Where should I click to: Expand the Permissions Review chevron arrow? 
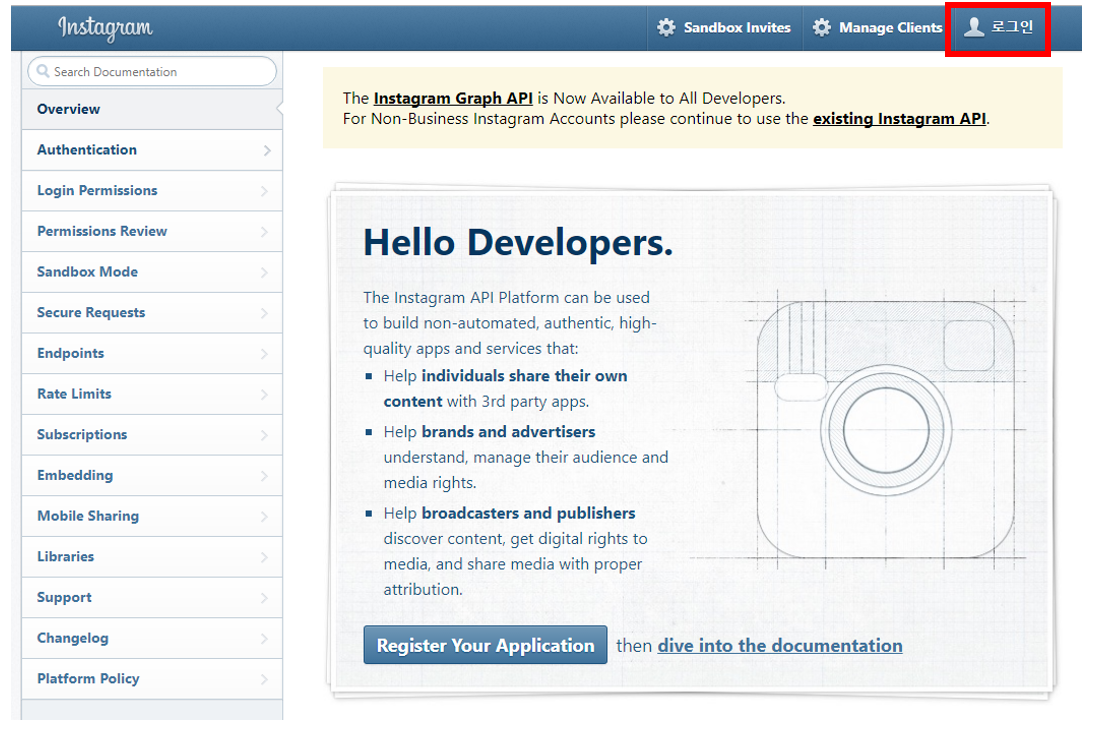264,232
